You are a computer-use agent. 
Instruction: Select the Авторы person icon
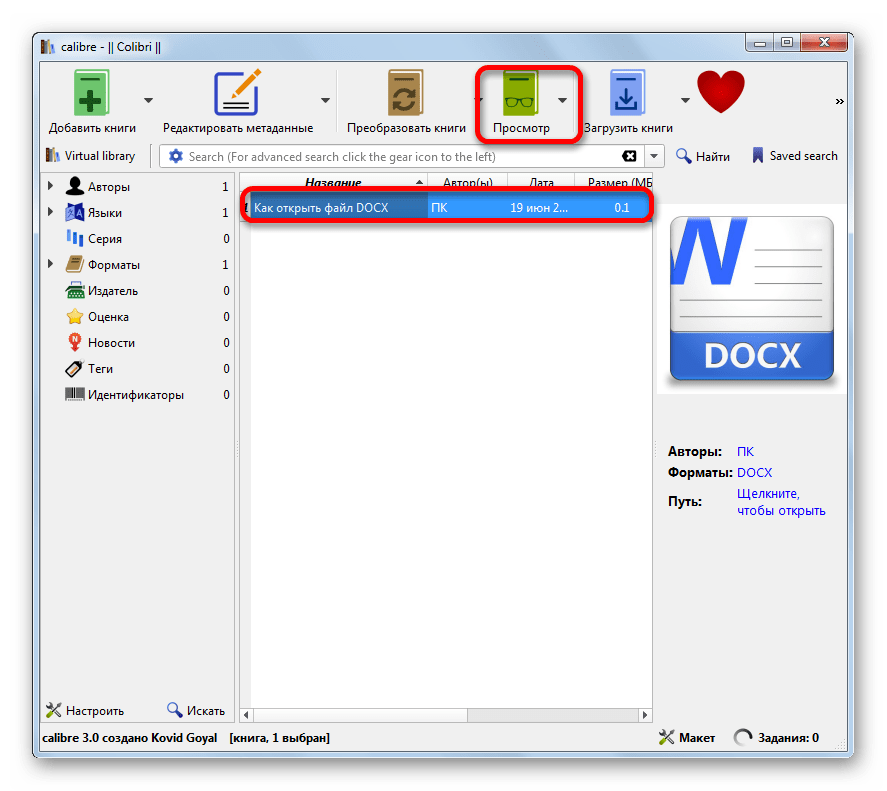point(75,186)
